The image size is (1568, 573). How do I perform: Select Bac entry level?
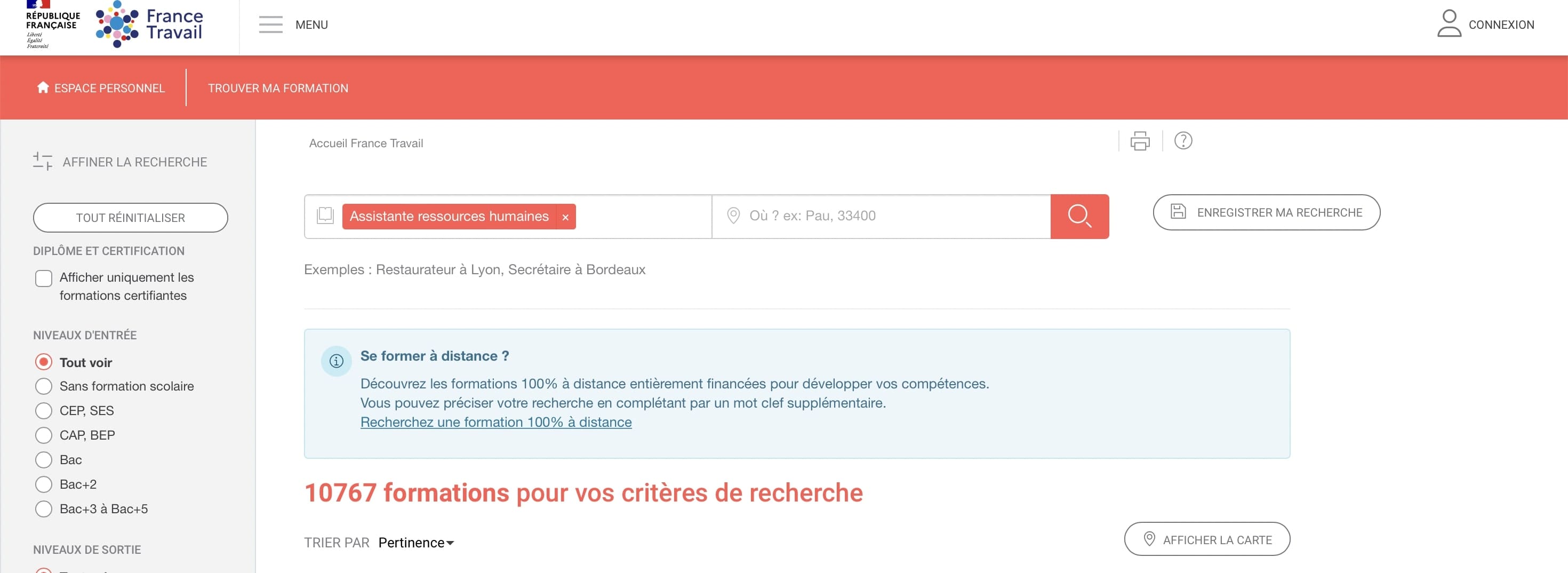point(44,460)
